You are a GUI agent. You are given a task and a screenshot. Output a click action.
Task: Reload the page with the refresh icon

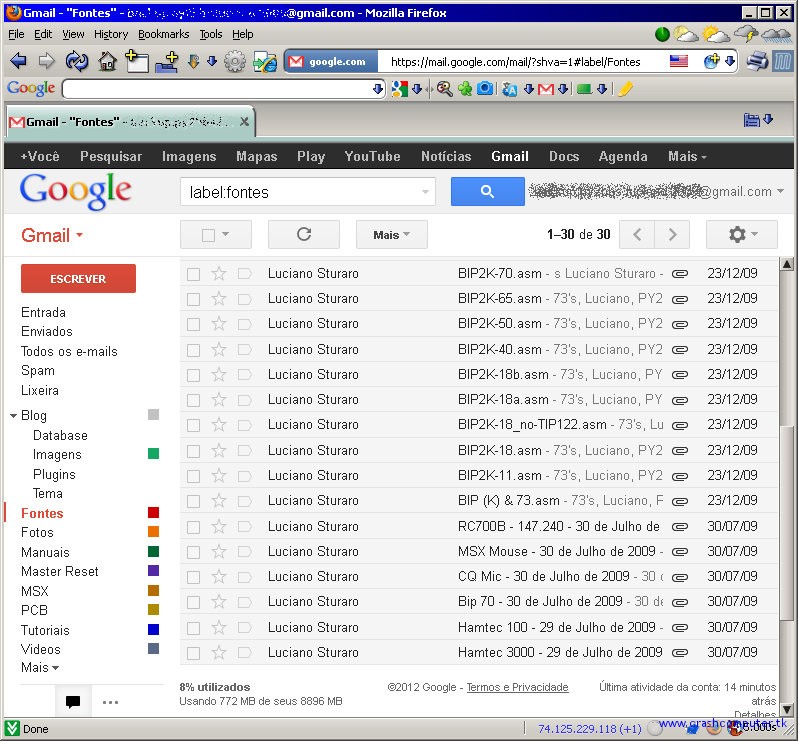click(x=76, y=62)
